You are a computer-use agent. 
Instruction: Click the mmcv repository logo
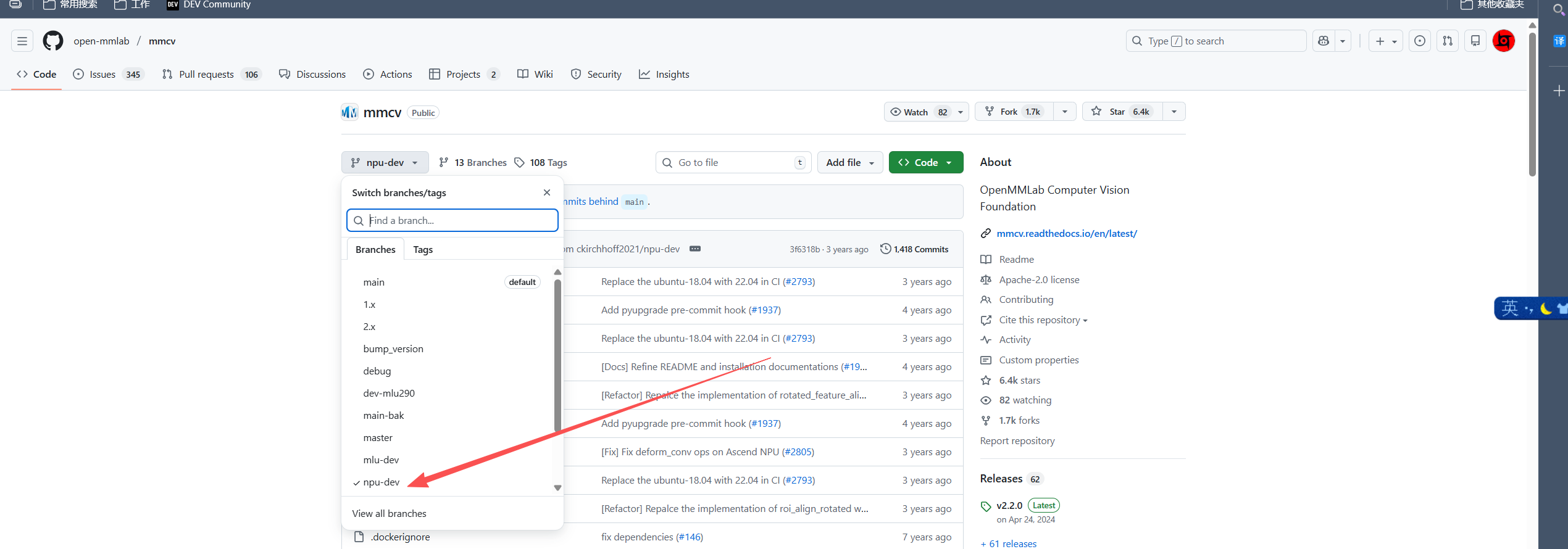349,112
